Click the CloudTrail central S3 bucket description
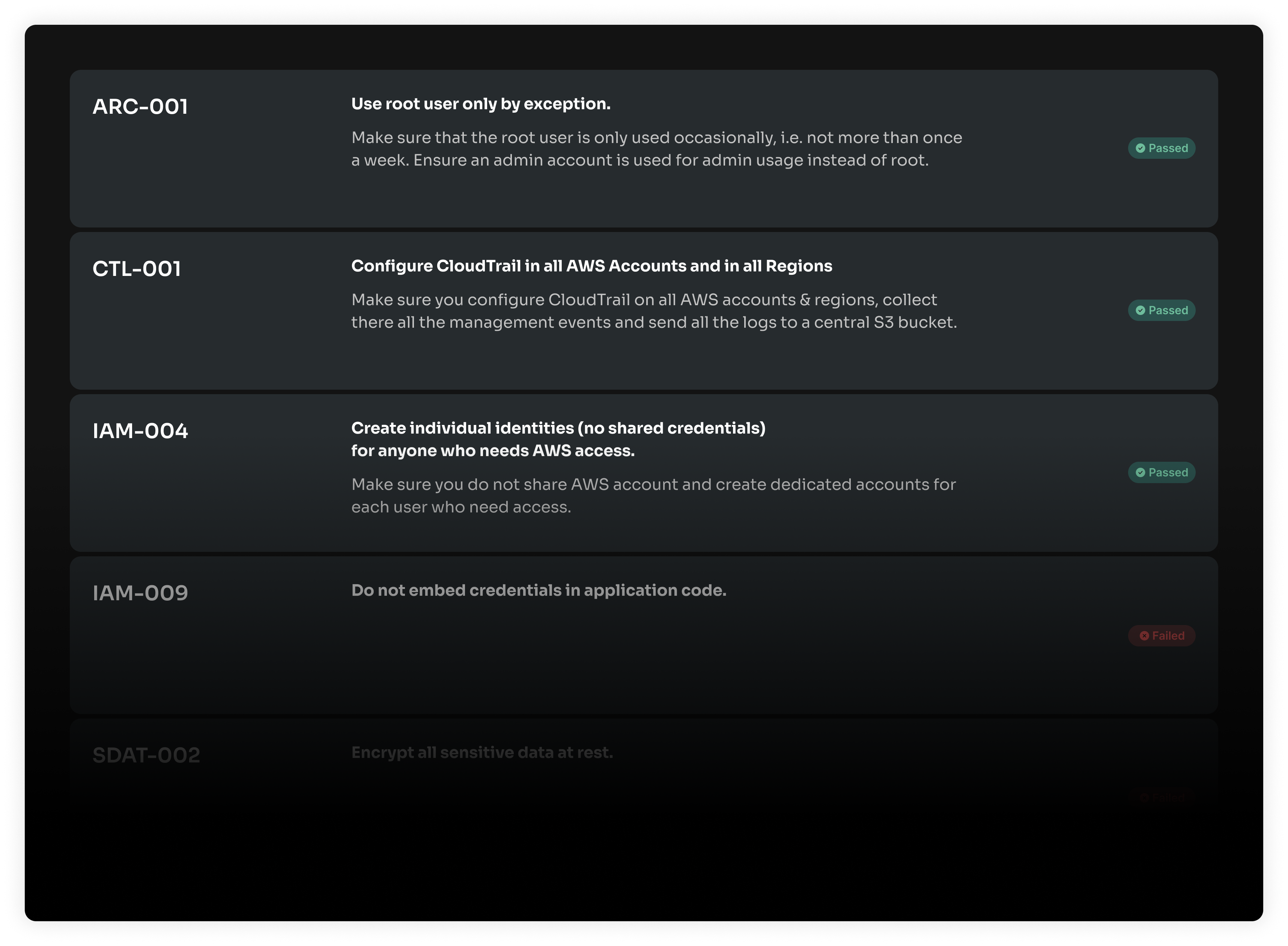This screenshot has height=946, width=1288. pos(654,311)
